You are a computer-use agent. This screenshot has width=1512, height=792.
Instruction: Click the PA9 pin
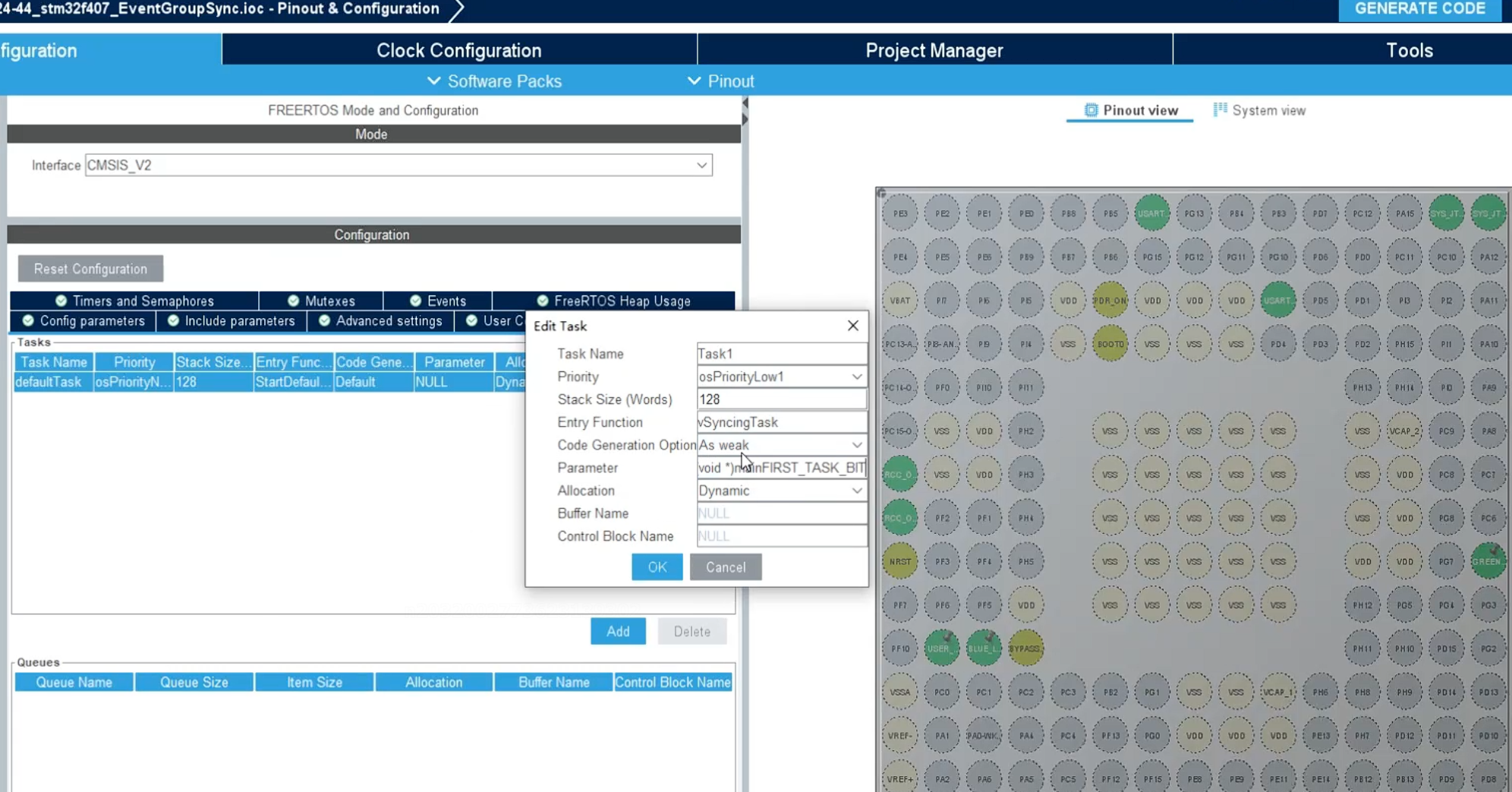coord(1488,388)
